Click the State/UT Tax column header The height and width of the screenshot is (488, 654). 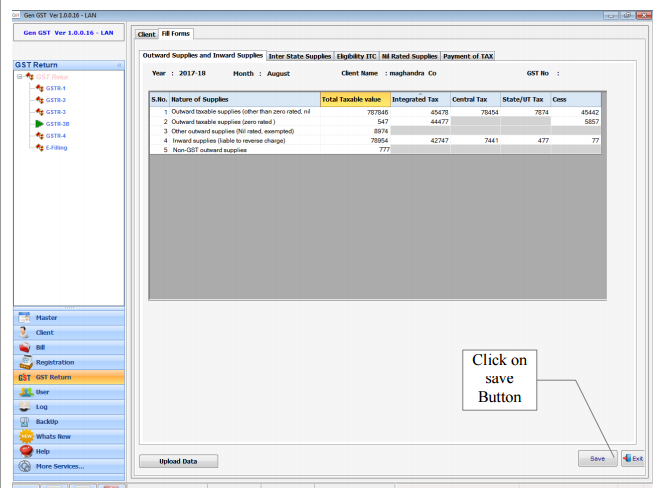525,99
